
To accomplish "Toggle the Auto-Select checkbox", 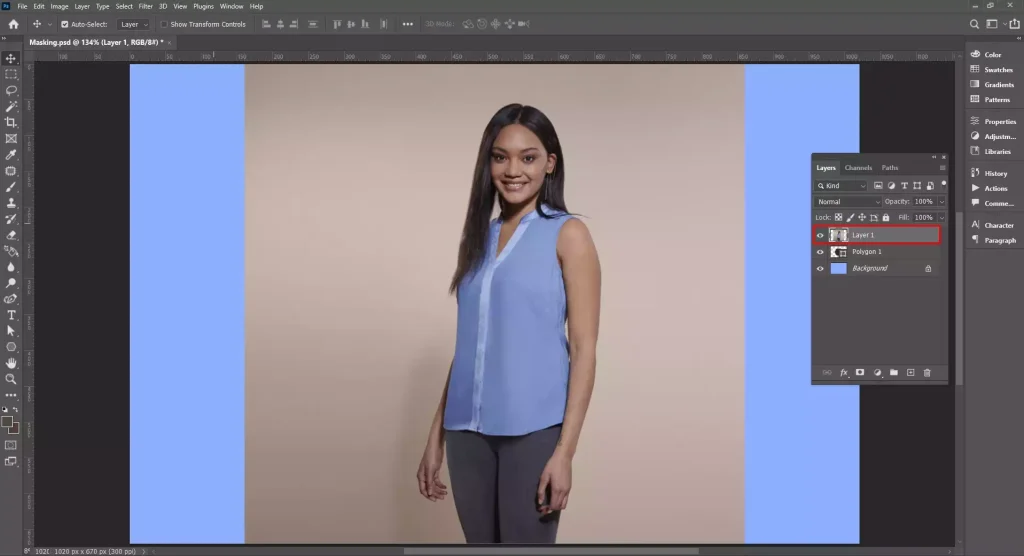I will tap(65, 24).
